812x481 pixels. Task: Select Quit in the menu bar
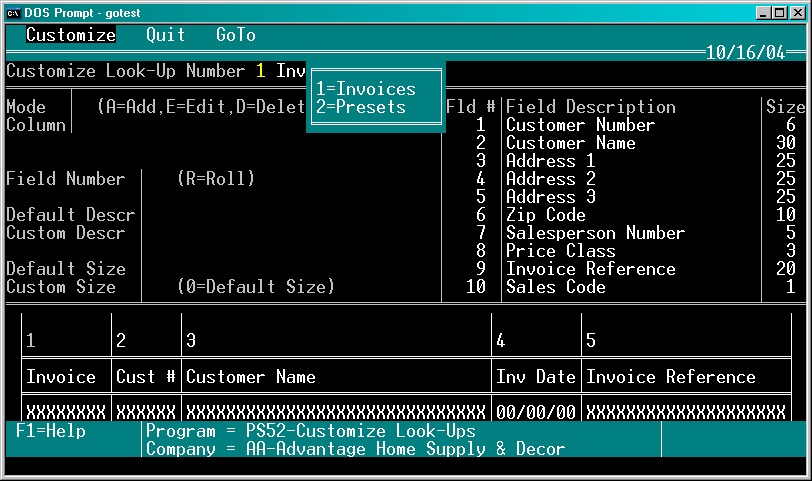(165, 35)
